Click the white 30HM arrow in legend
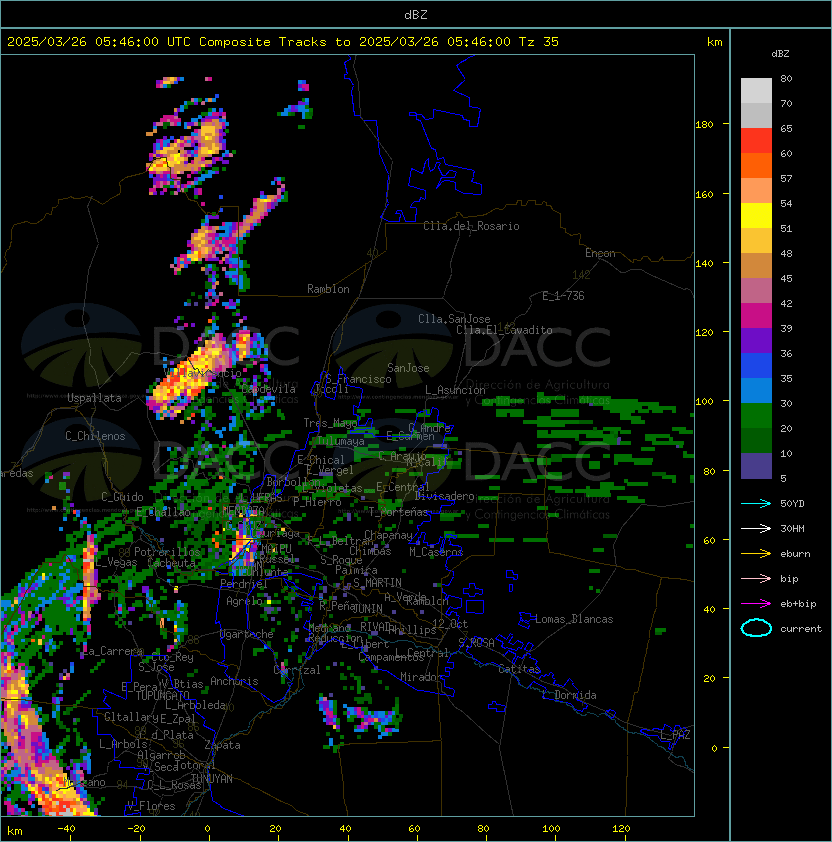832x842 pixels. [x=756, y=528]
